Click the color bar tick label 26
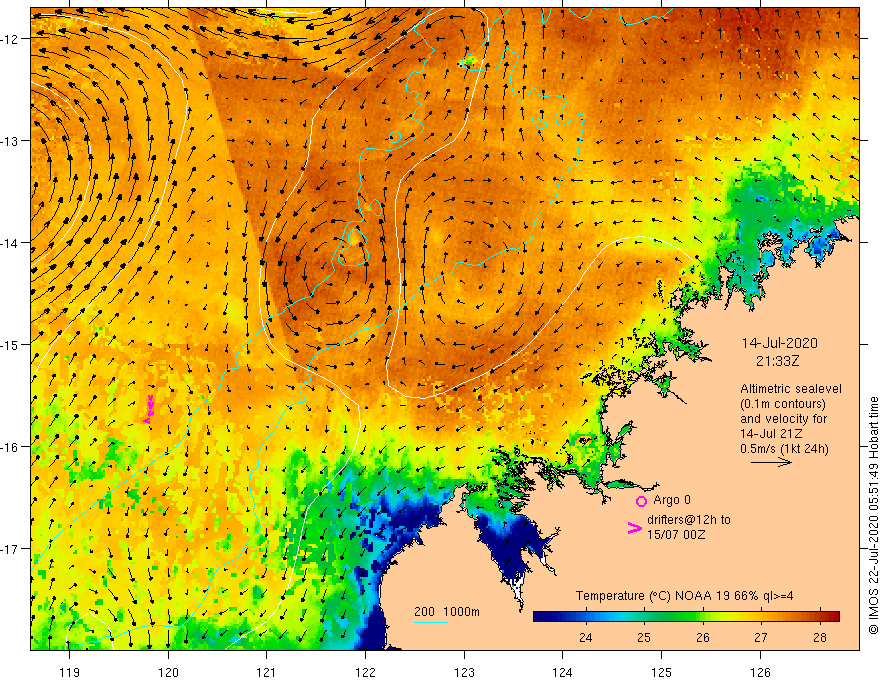The image size is (880, 680). (x=703, y=638)
